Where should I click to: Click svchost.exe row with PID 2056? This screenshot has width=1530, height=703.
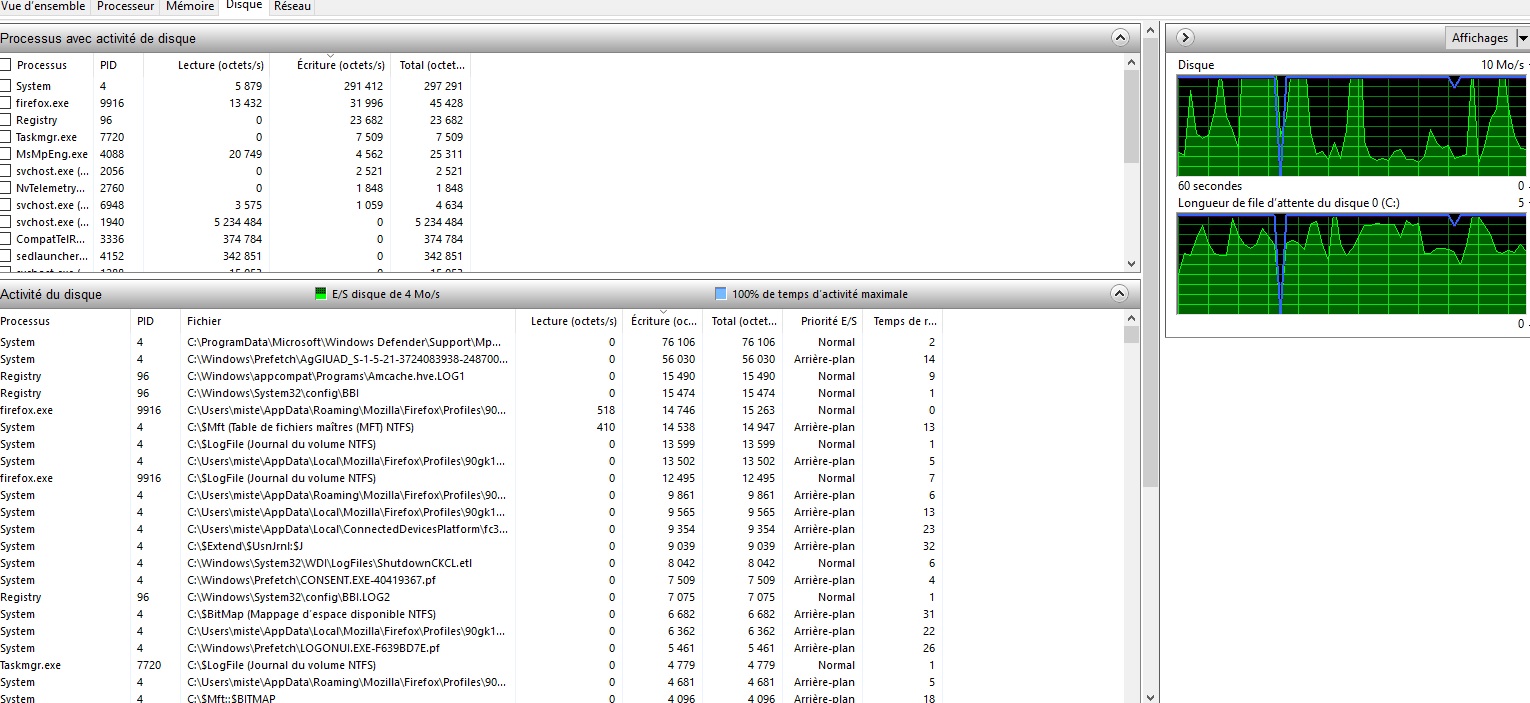(x=235, y=171)
